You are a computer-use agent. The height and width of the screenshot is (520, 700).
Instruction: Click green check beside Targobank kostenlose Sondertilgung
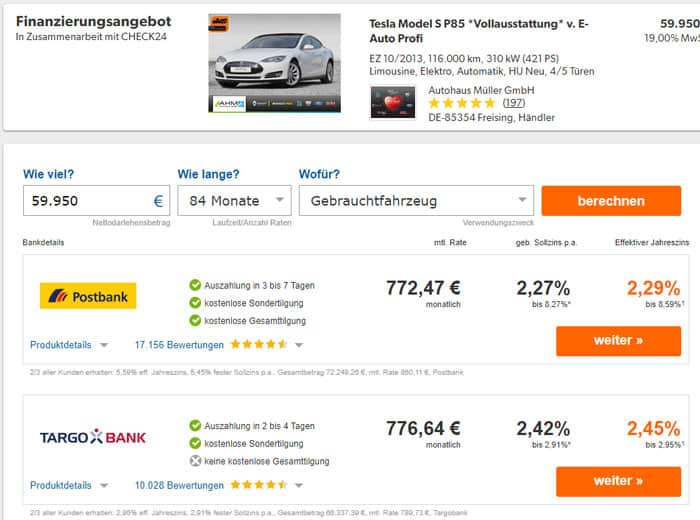point(195,443)
